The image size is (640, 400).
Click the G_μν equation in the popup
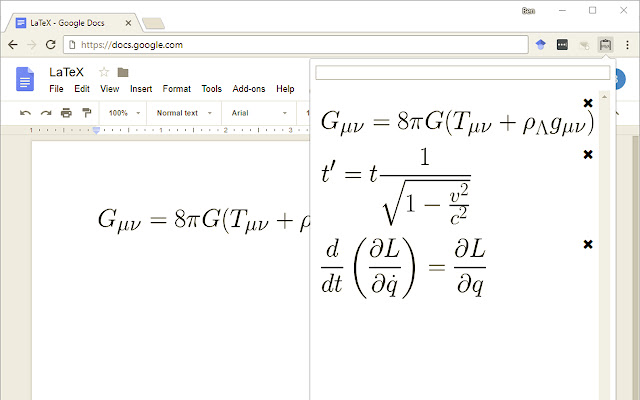pos(458,122)
